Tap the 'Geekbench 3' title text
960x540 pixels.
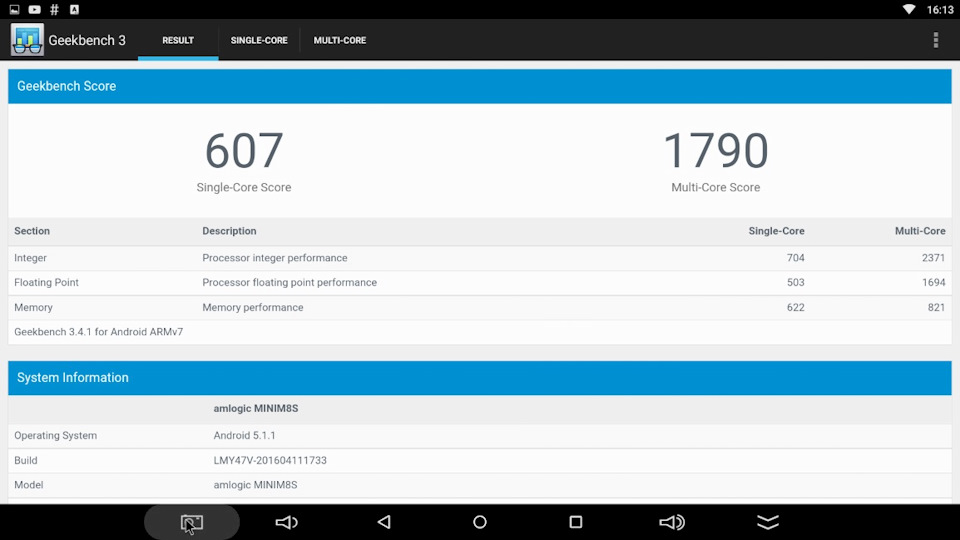point(87,40)
